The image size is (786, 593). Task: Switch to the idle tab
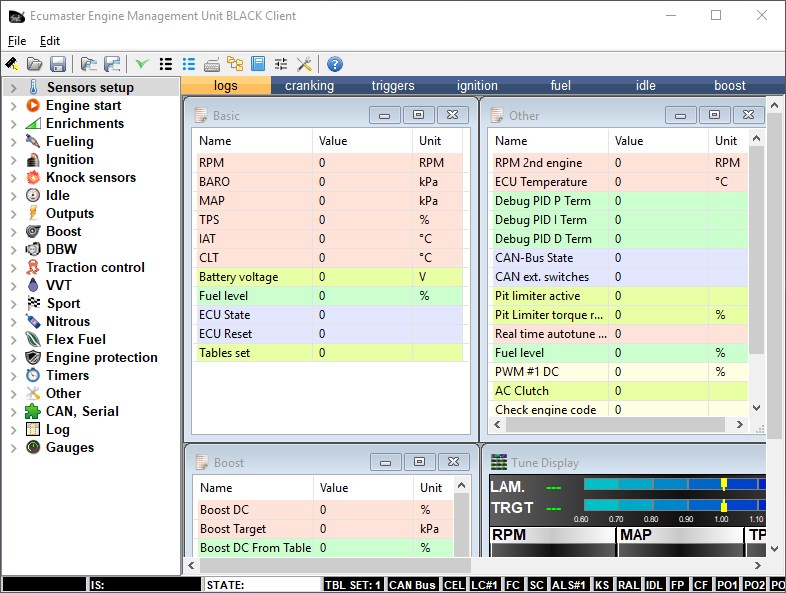tap(646, 85)
